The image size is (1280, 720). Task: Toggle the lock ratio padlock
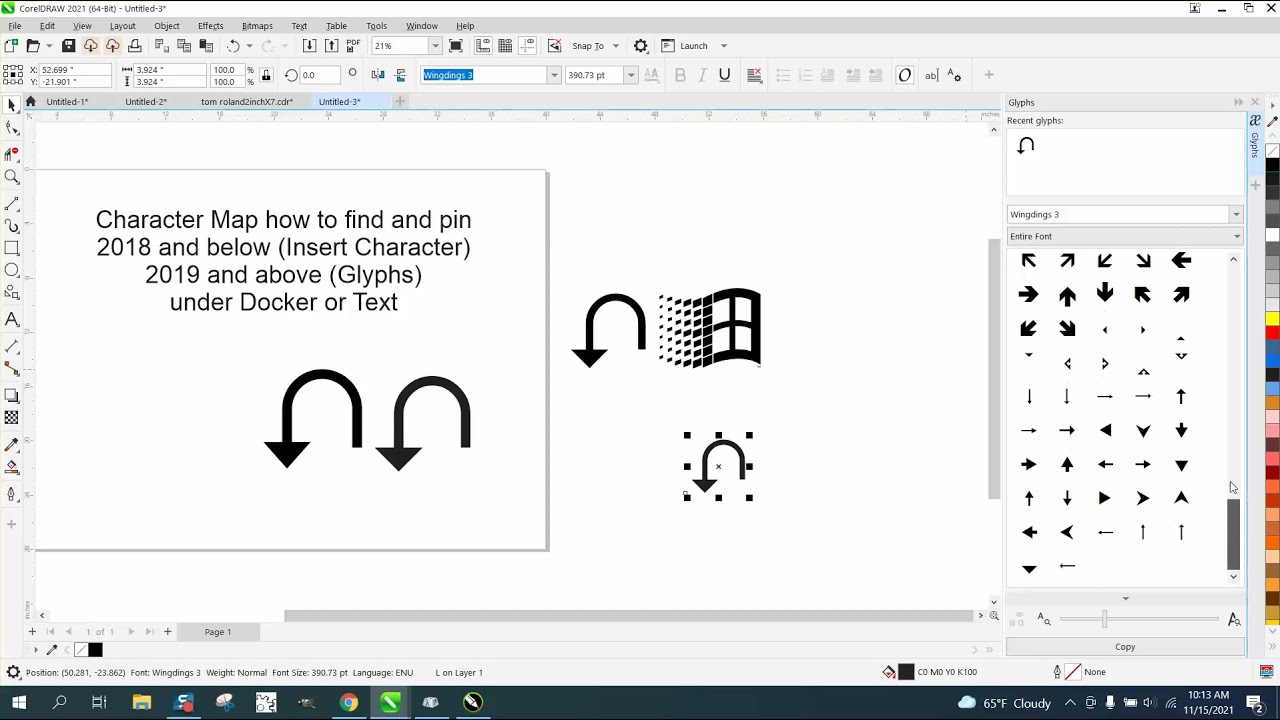tap(266, 75)
